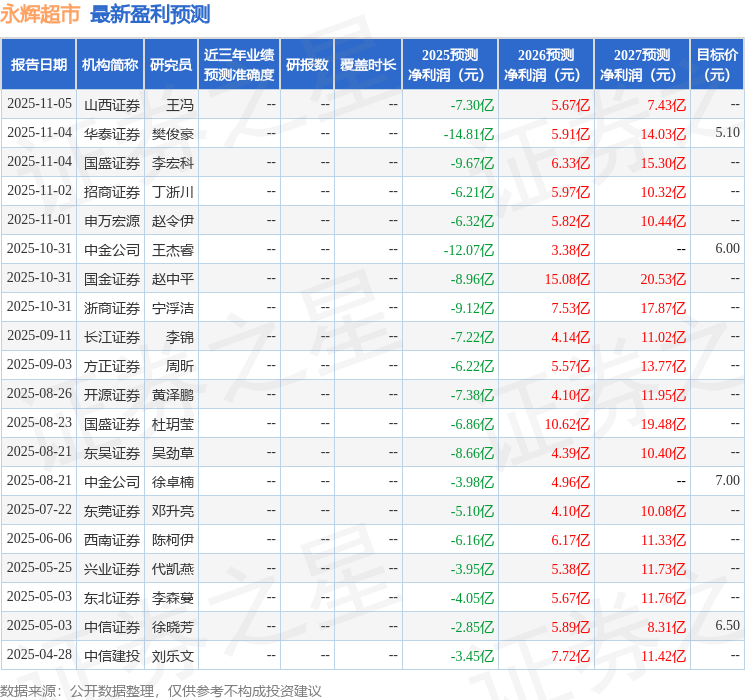The width and height of the screenshot is (745, 700).
Task: Click the 7.00 target price cell
Action: pos(727,481)
